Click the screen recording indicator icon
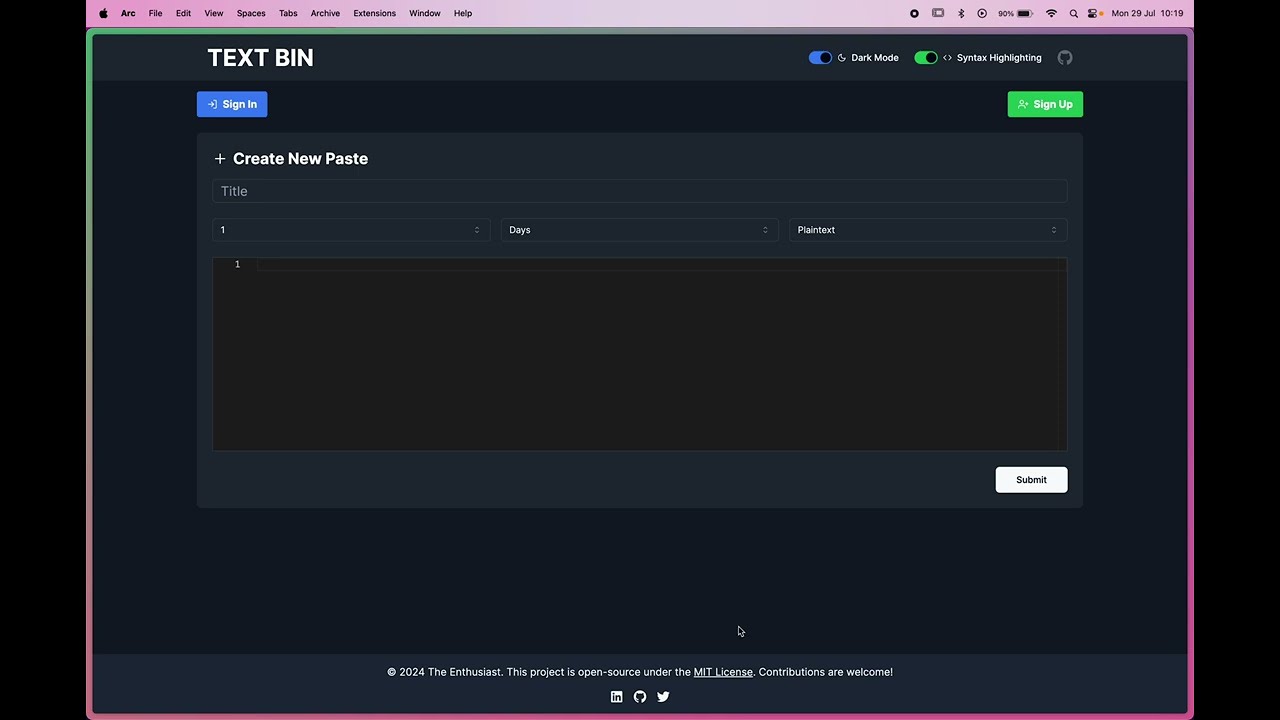This screenshot has width=1280, height=720. click(x=914, y=13)
